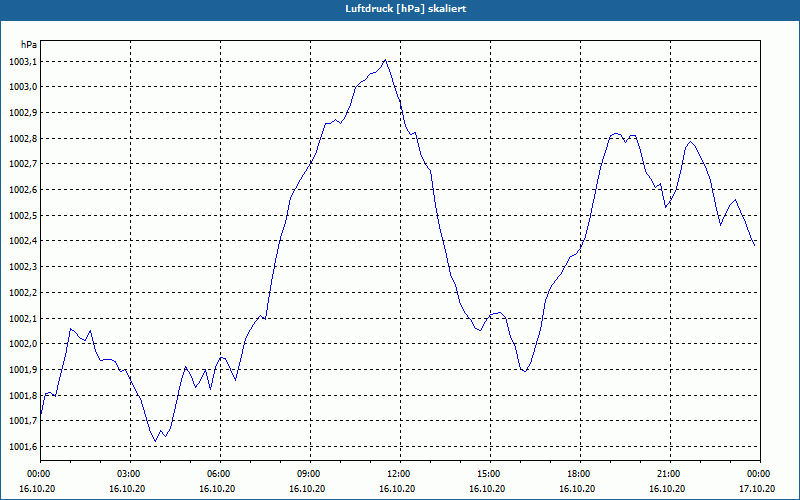Click the 1002,8 axis value
Image resolution: width=800 pixels, height=500 pixels.
23,139
